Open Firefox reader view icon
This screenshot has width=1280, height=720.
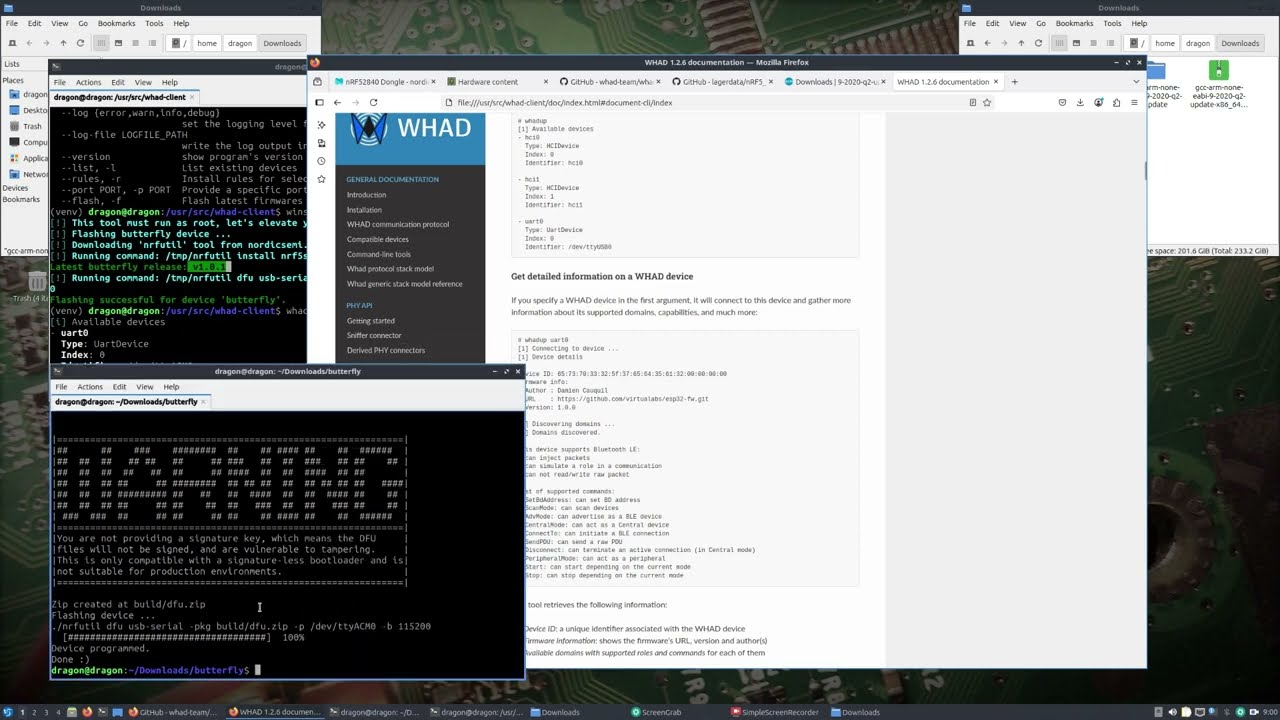click(x=972, y=102)
